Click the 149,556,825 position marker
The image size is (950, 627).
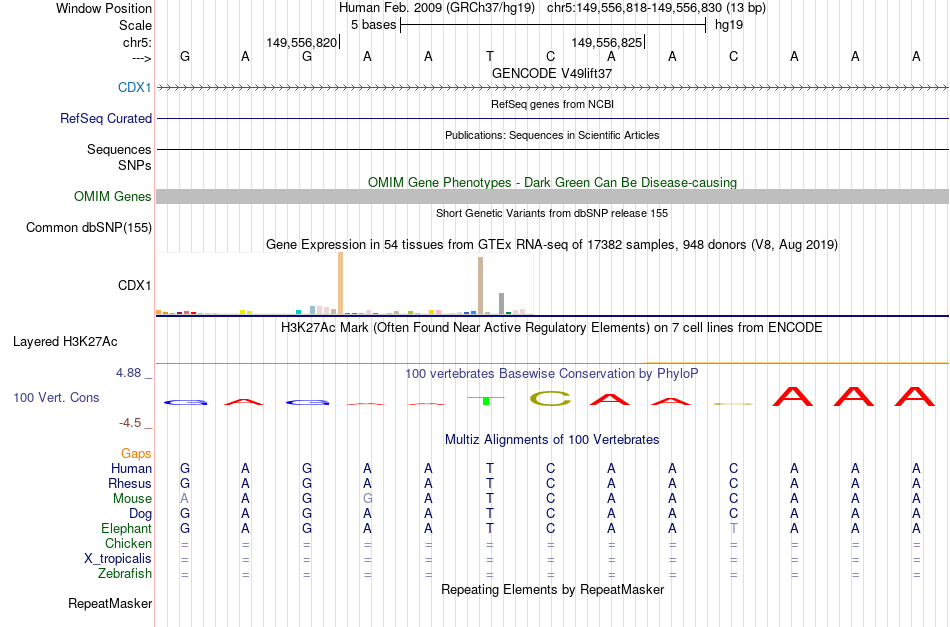[x=608, y=42]
